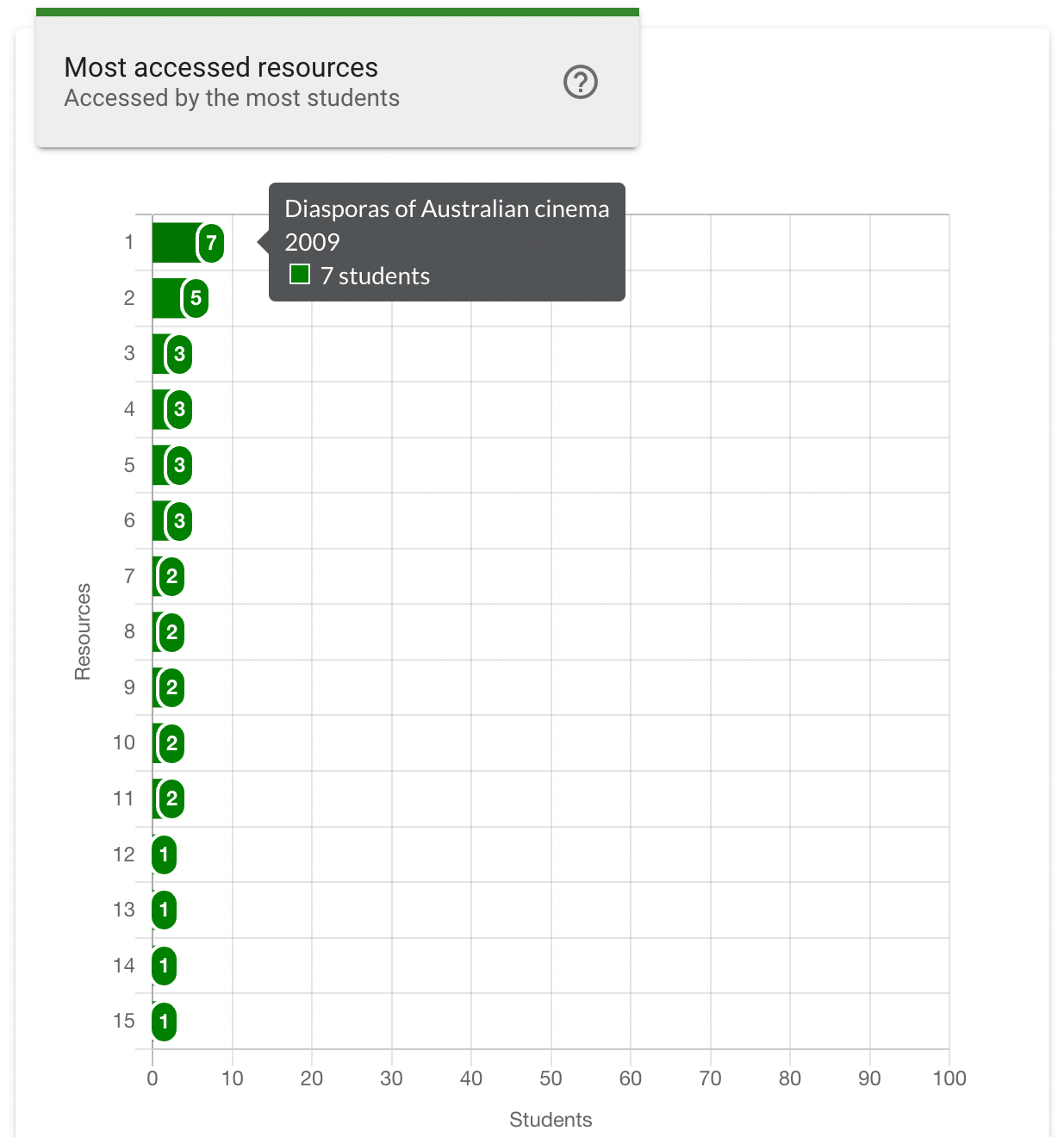Click the value badge showing 5 on resource 2
Screen dimensions: 1064x1137
tap(195, 298)
